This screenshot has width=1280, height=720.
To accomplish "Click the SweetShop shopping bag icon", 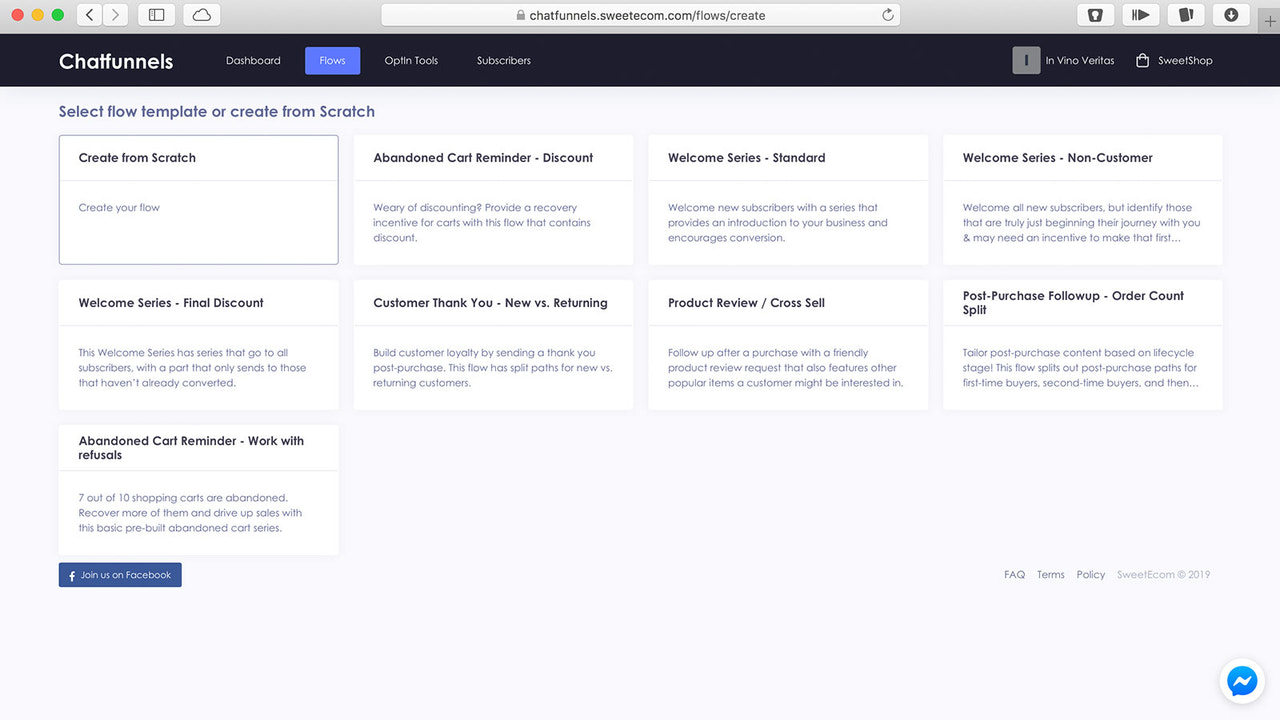I will 1140,60.
